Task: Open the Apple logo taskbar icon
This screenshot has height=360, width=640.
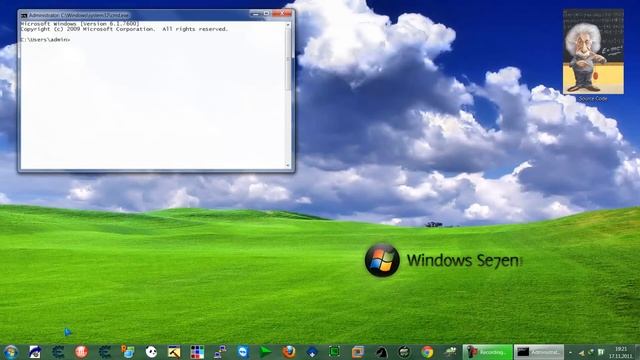Action: 404,352
